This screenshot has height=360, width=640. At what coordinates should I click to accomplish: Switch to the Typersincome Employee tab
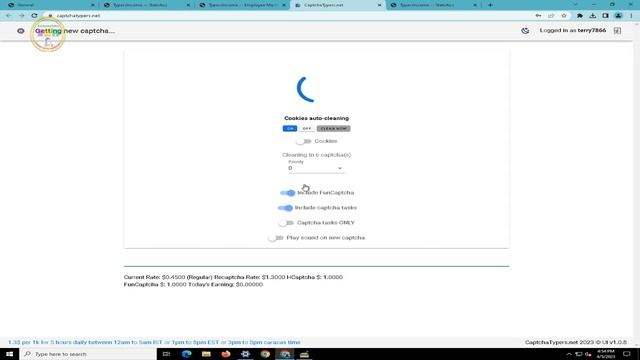click(241, 5)
